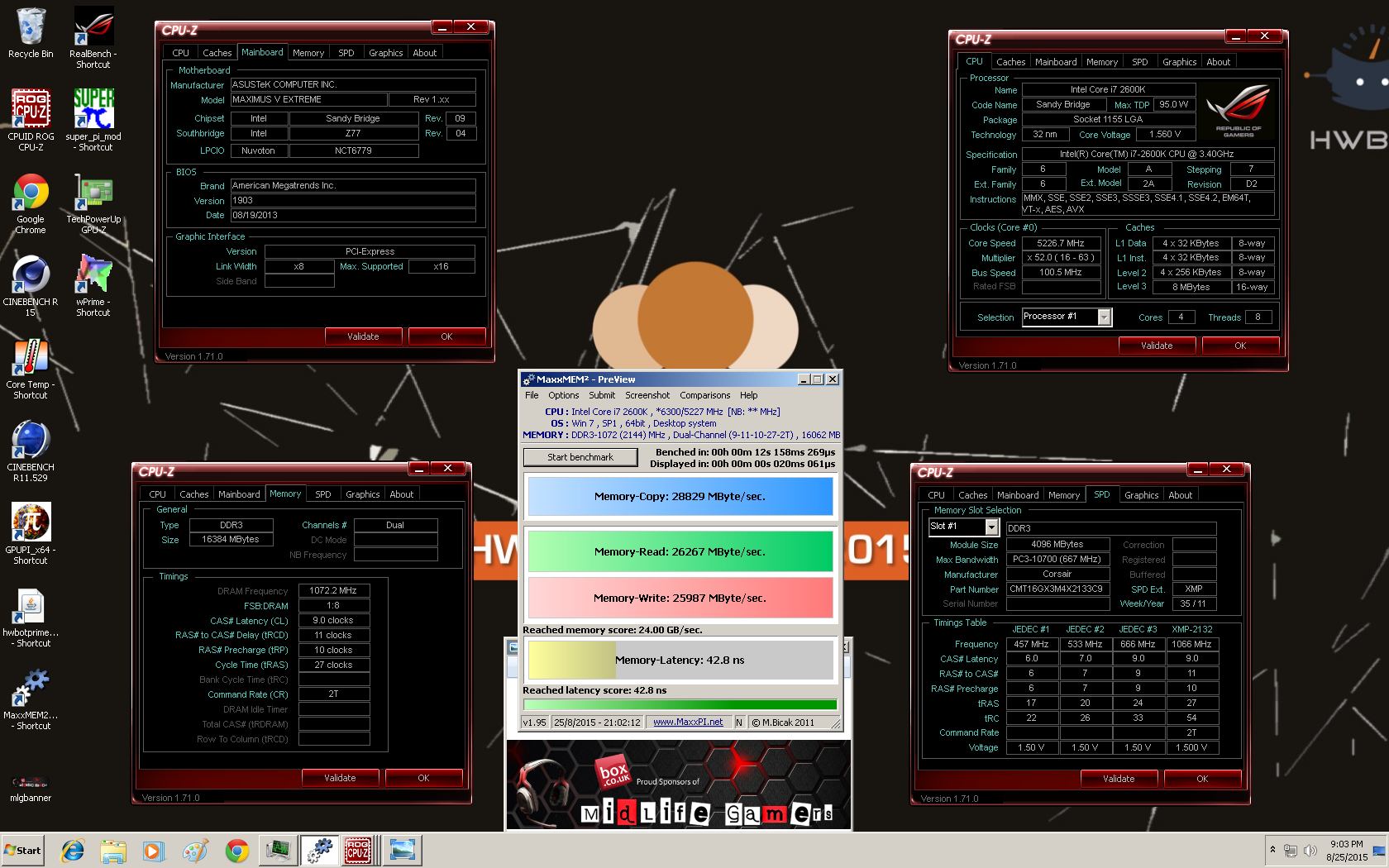Click the volume speaker tray icon
Image resolution: width=1389 pixels, height=868 pixels.
coord(1310,851)
